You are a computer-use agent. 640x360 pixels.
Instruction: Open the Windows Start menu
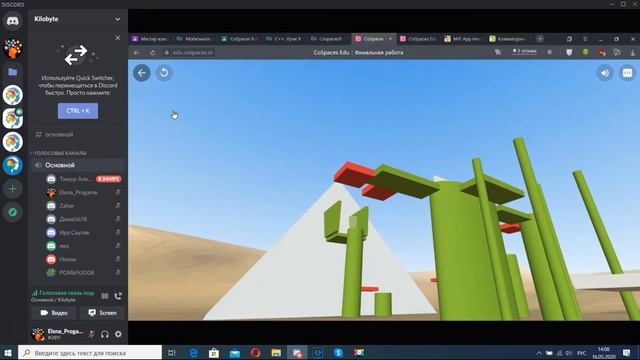coord(8,353)
